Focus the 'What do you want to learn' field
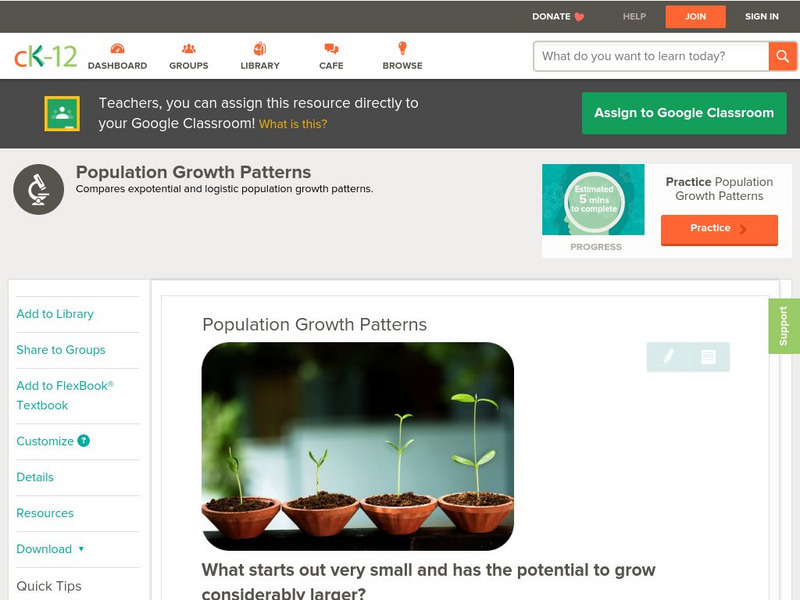This screenshot has width=800, height=600. tap(651, 56)
